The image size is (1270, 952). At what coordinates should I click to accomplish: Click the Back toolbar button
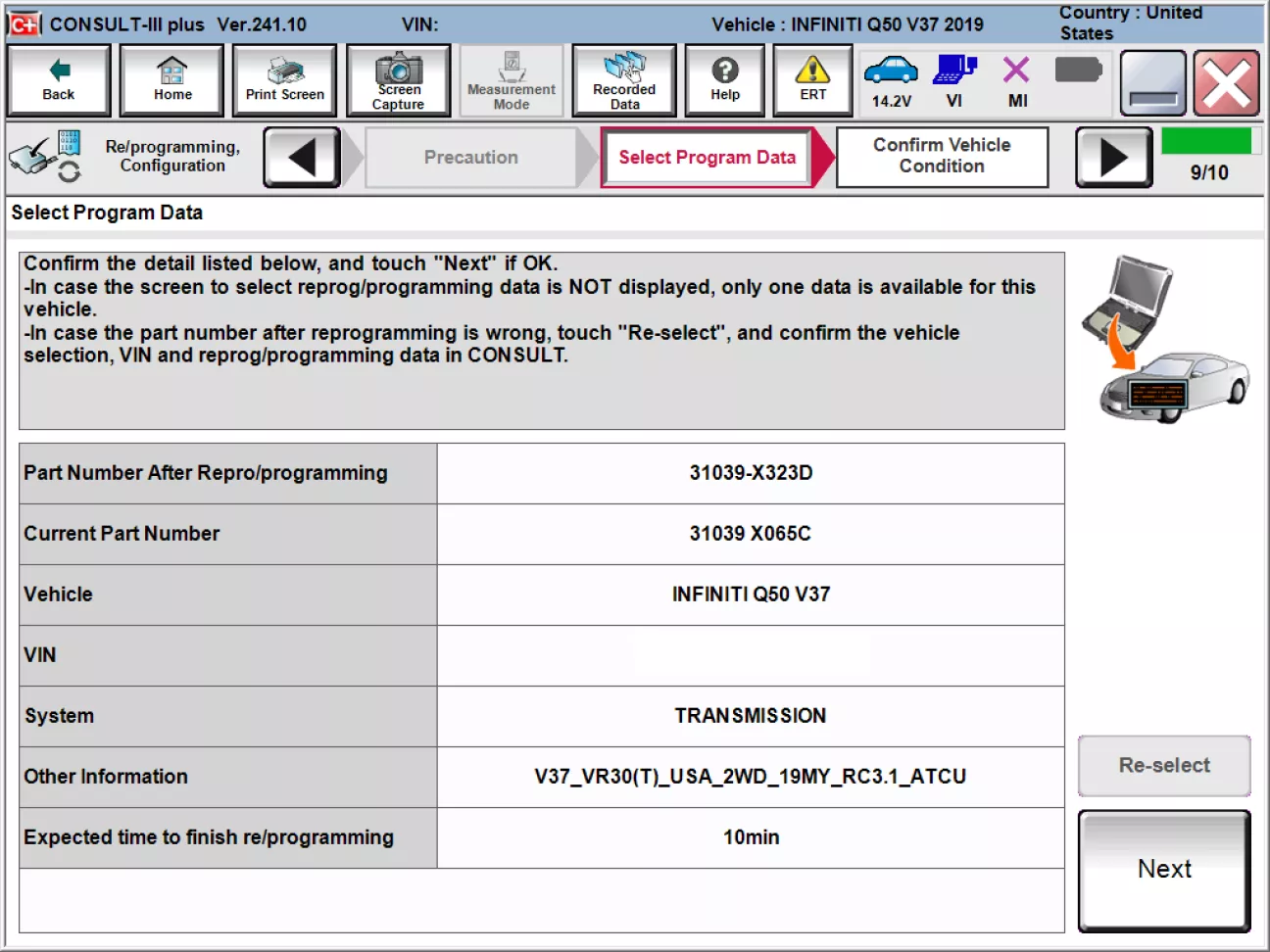click(x=58, y=80)
